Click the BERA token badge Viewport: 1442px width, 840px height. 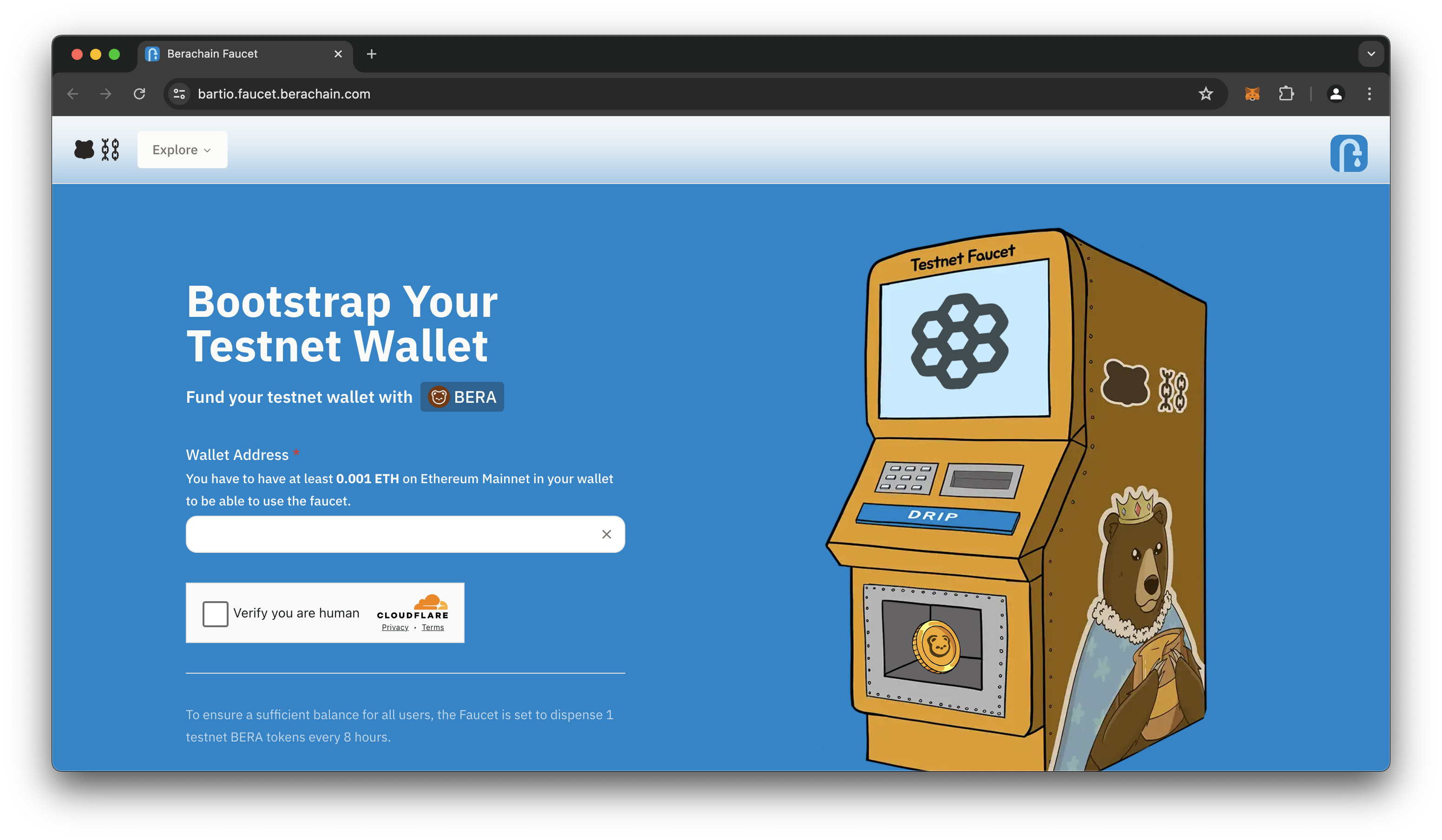coord(462,397)
